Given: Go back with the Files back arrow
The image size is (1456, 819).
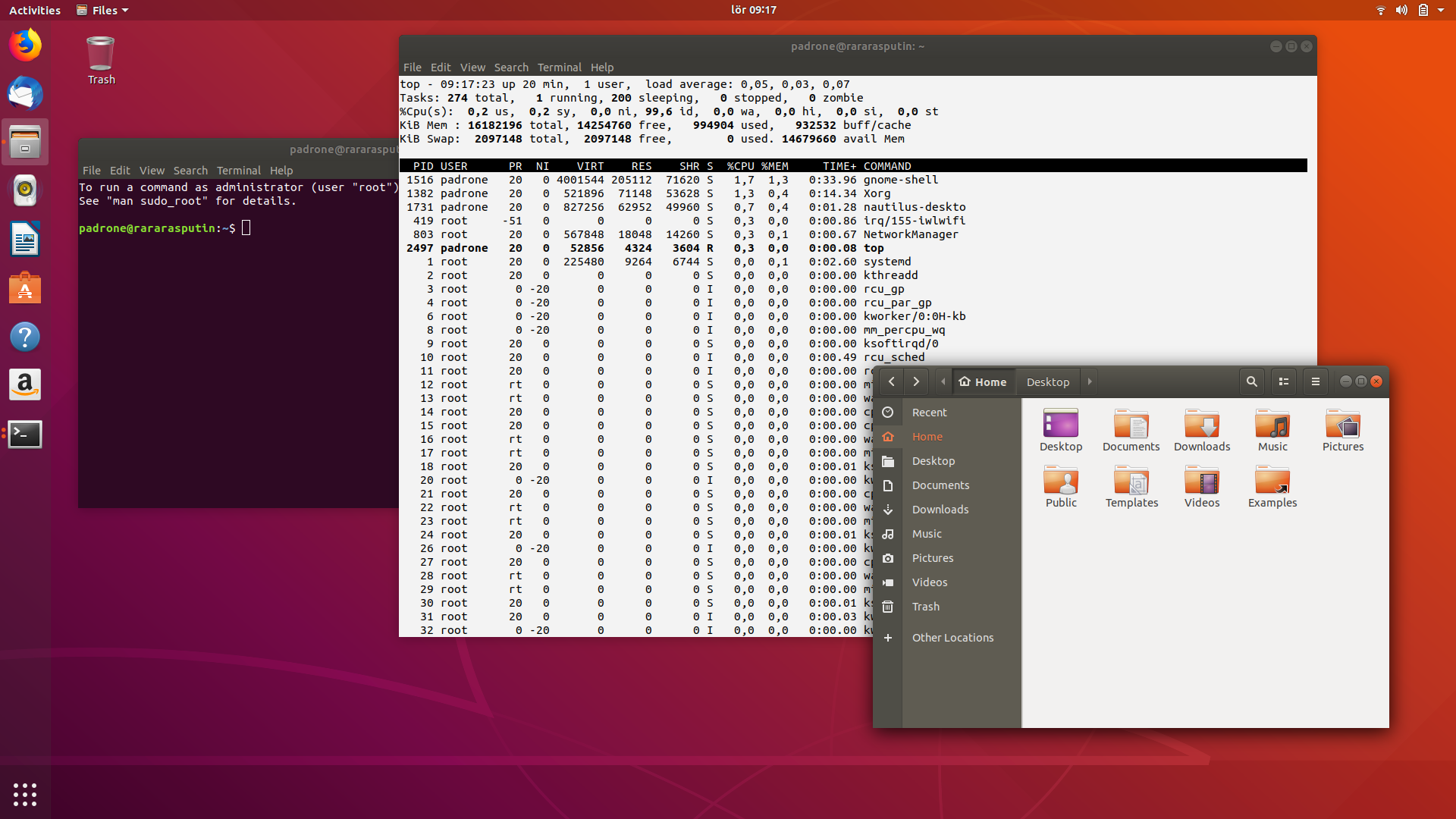Looking at the screenshot, I should 892,381.
